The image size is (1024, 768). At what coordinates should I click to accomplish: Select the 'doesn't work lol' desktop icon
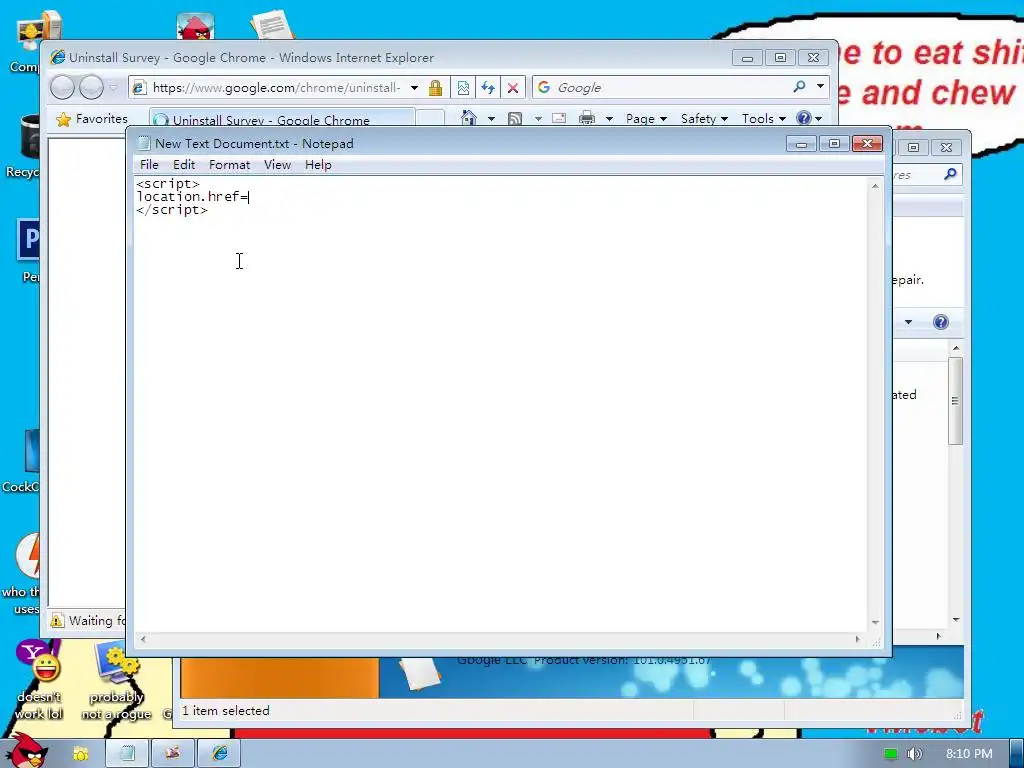[39, 680]
